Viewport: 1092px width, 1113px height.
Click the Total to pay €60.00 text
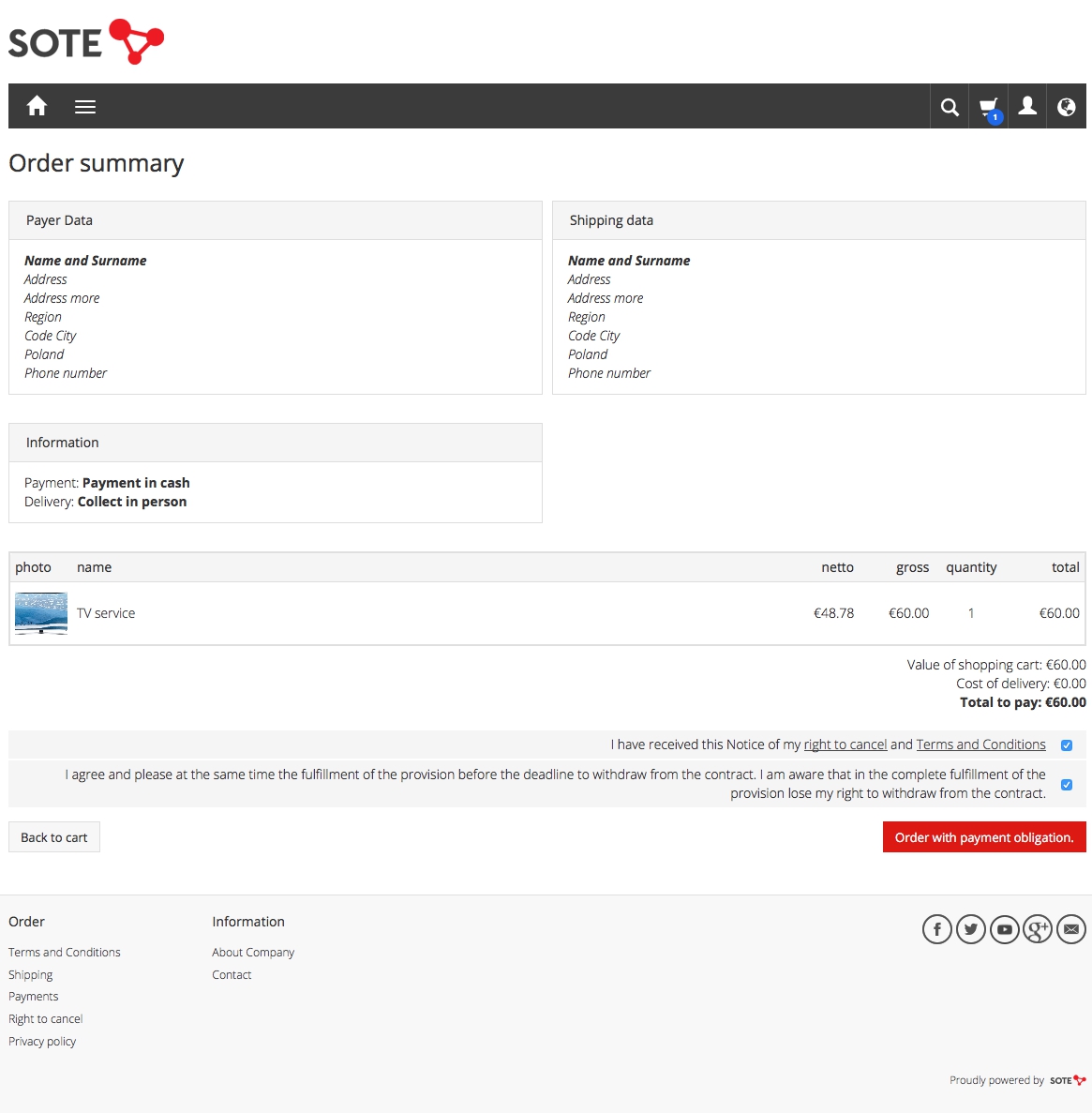click(x=1023, y=702)
